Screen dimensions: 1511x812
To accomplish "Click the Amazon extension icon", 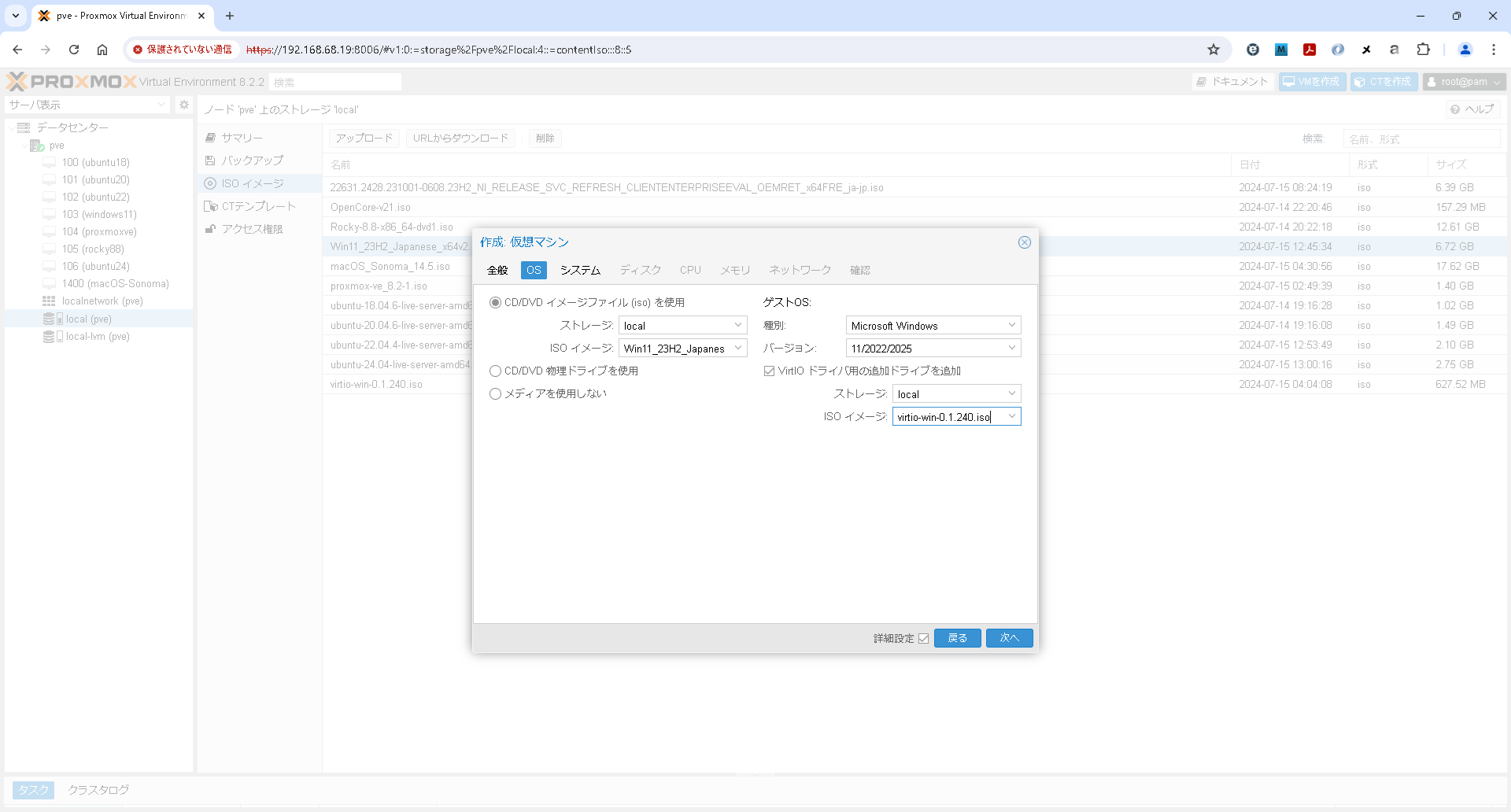I will point(1395,50).
